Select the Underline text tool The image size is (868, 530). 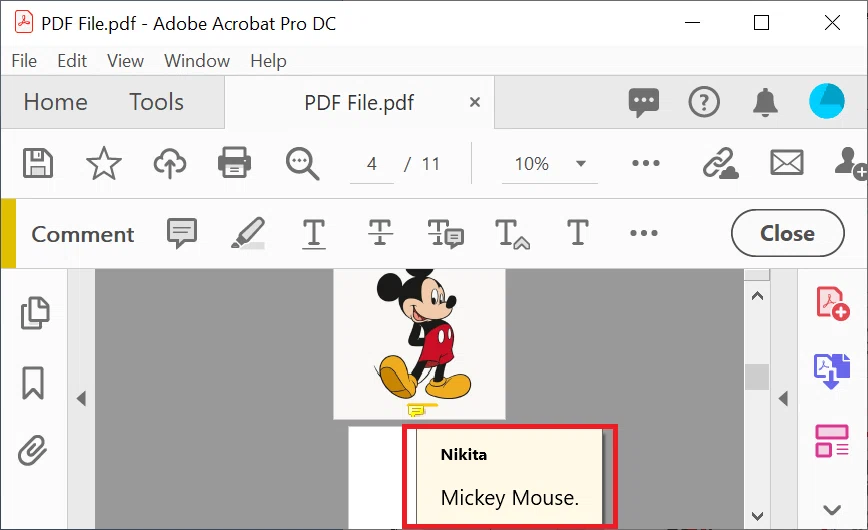click(x=313, y=234)
